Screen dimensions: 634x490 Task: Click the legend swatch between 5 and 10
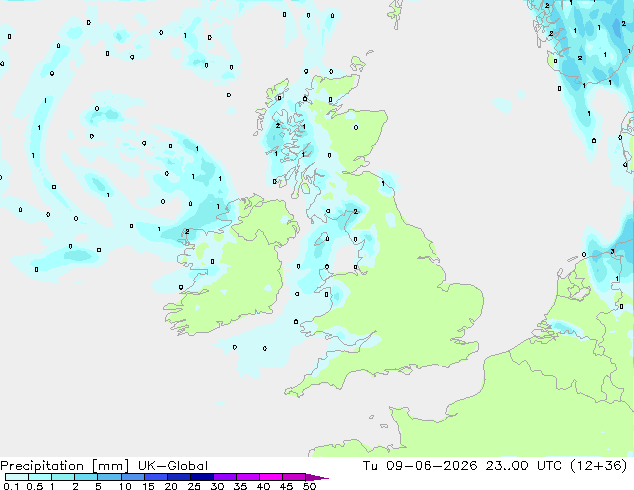click(109, 477)
